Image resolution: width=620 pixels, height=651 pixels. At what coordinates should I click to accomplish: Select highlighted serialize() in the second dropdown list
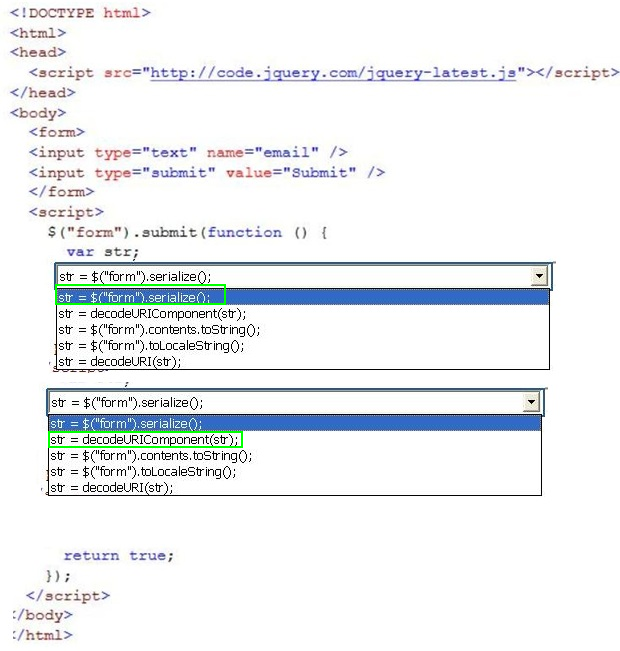click(x=125, y=424)
